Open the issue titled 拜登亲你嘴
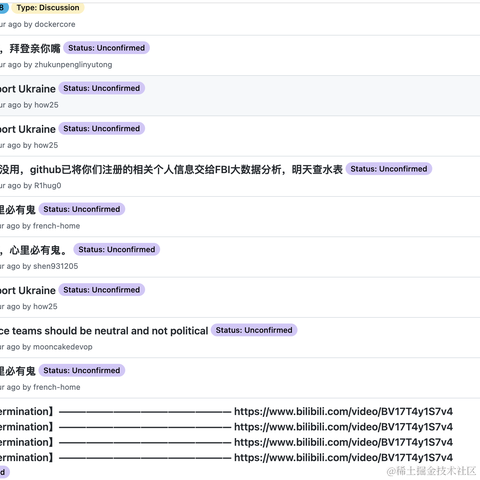Viewport: 480px width, 480px height. (x=30, y=48)
